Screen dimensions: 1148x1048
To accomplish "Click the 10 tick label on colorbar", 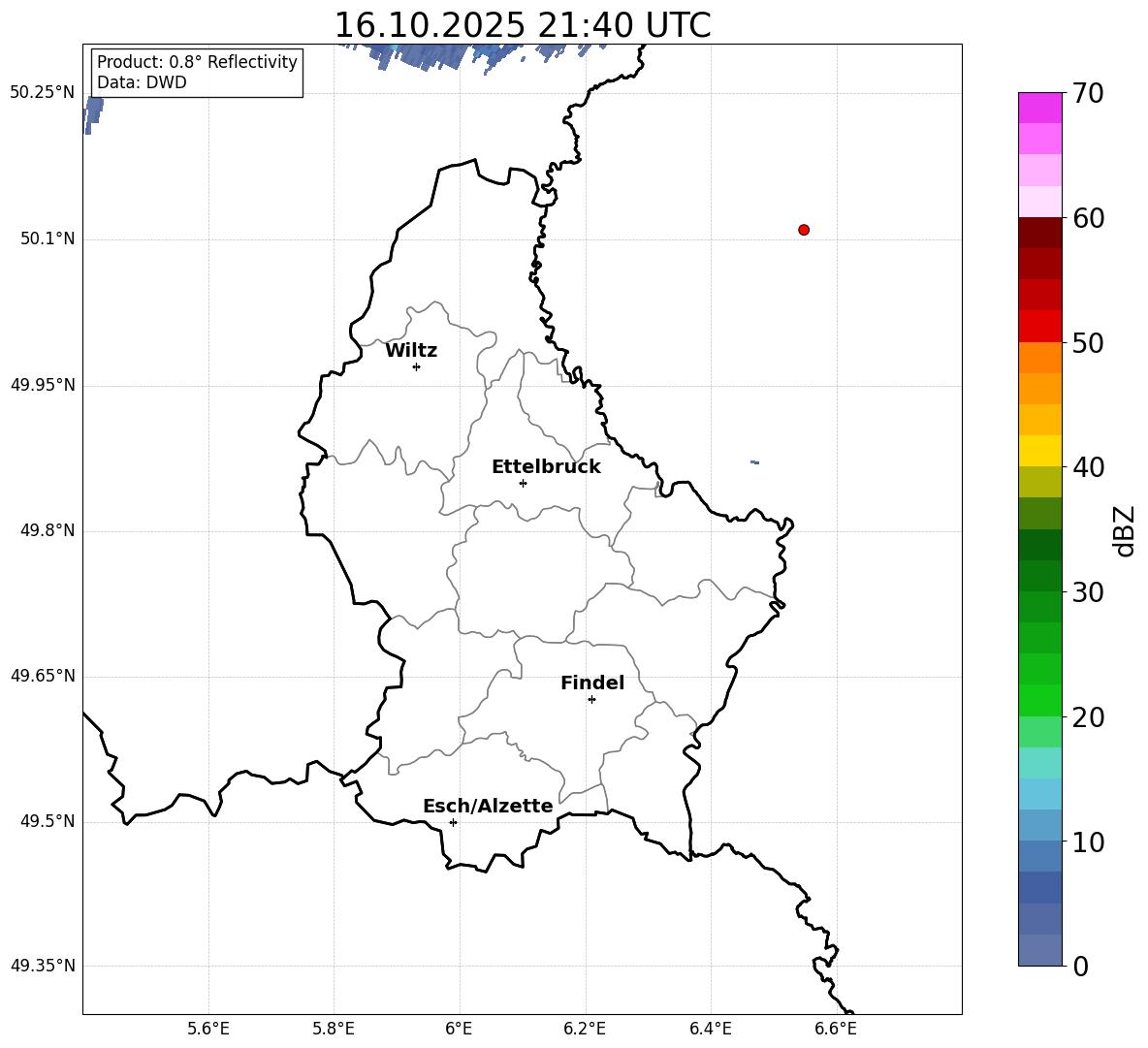I will (1088, 842).
